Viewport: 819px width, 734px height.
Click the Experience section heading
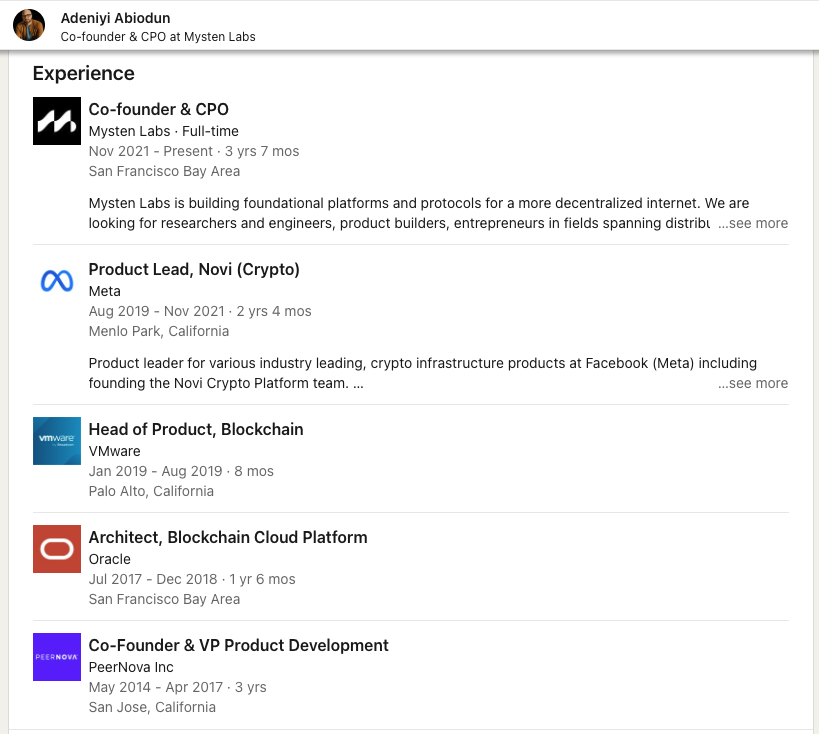[x=84, y=74]
